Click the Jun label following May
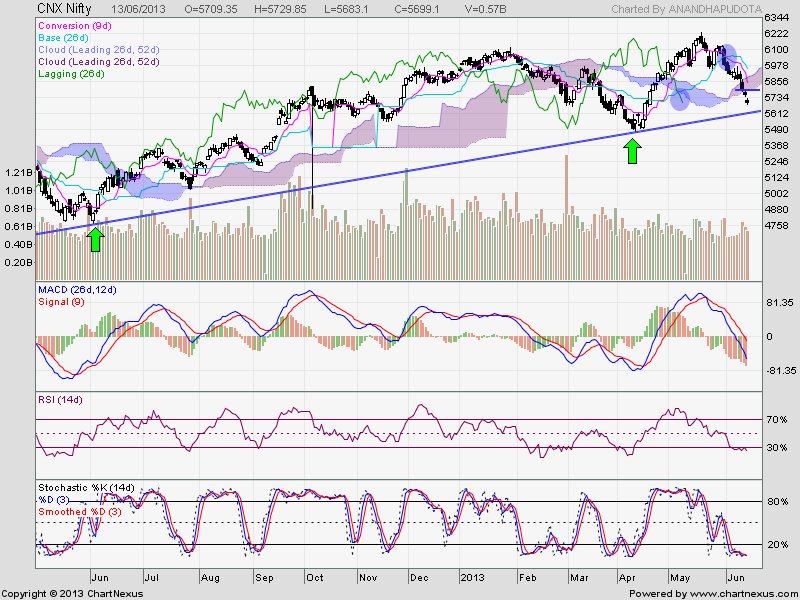The height and width of the screenshot is (600, 800). click(x=736, y=578)
